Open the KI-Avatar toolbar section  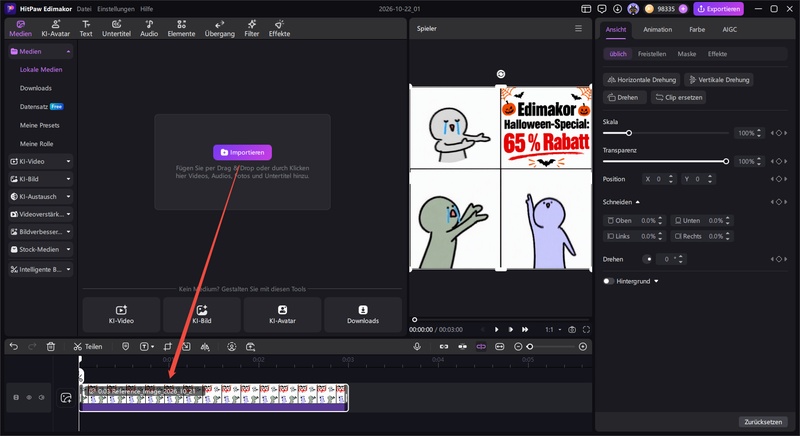click(x=56, y=29)
